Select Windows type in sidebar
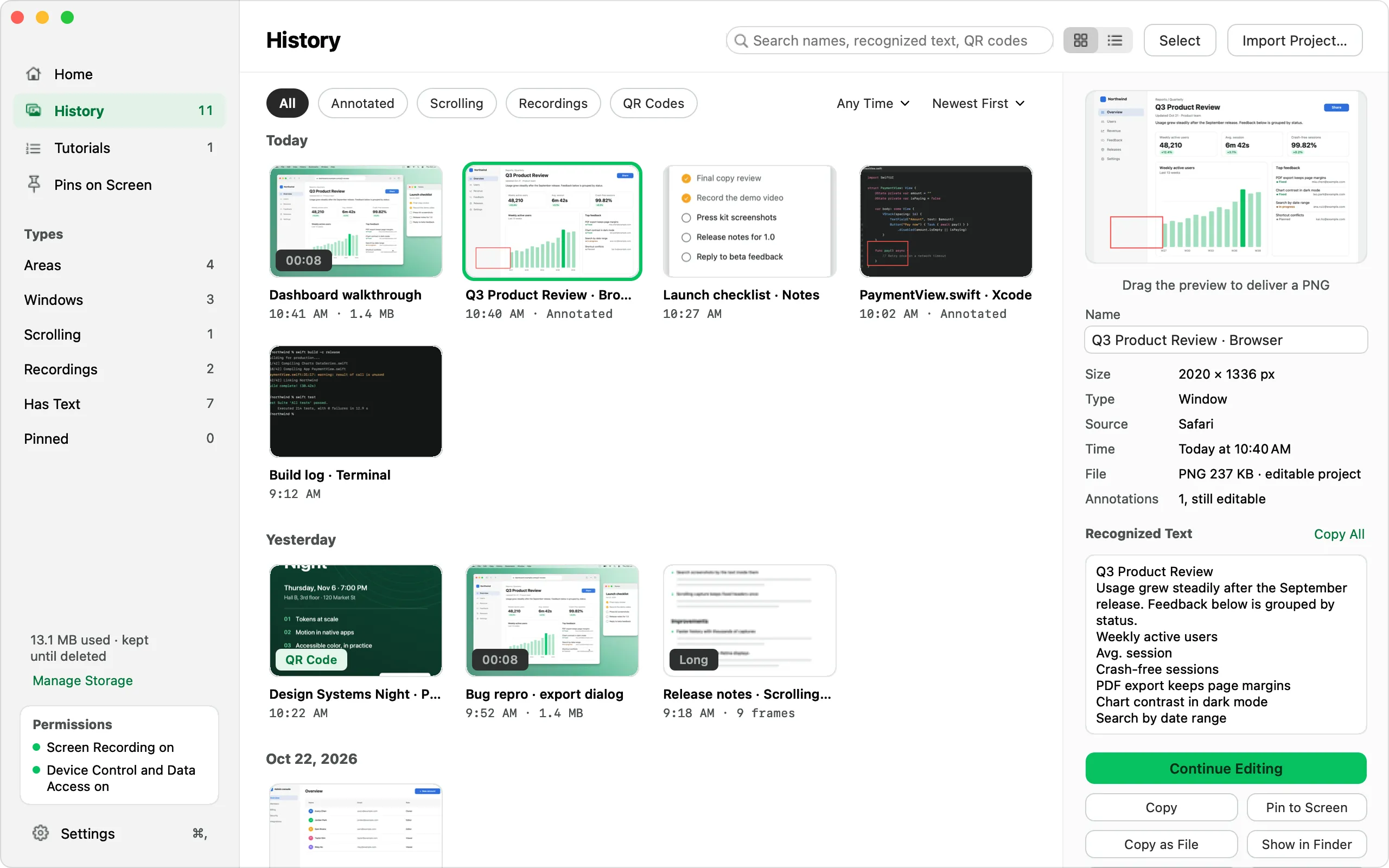This screenshot has width=1389, height=868. pyautogui.click(x=119, y=299)
